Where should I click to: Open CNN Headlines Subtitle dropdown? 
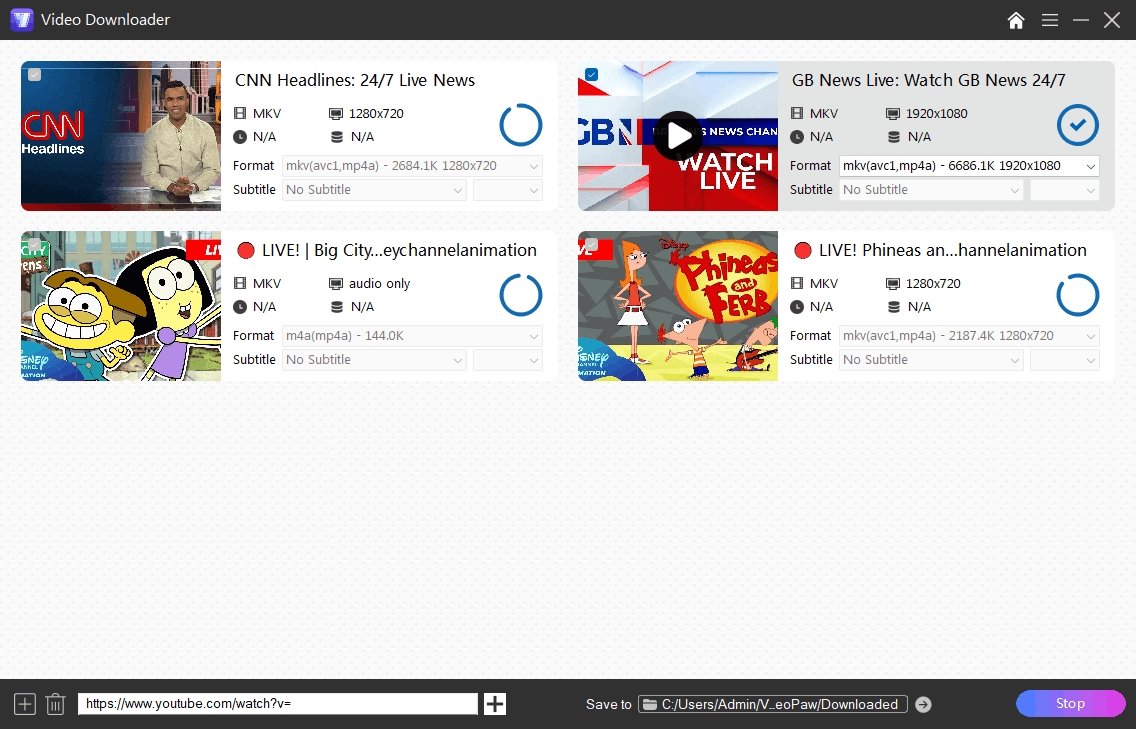point(375,190)
